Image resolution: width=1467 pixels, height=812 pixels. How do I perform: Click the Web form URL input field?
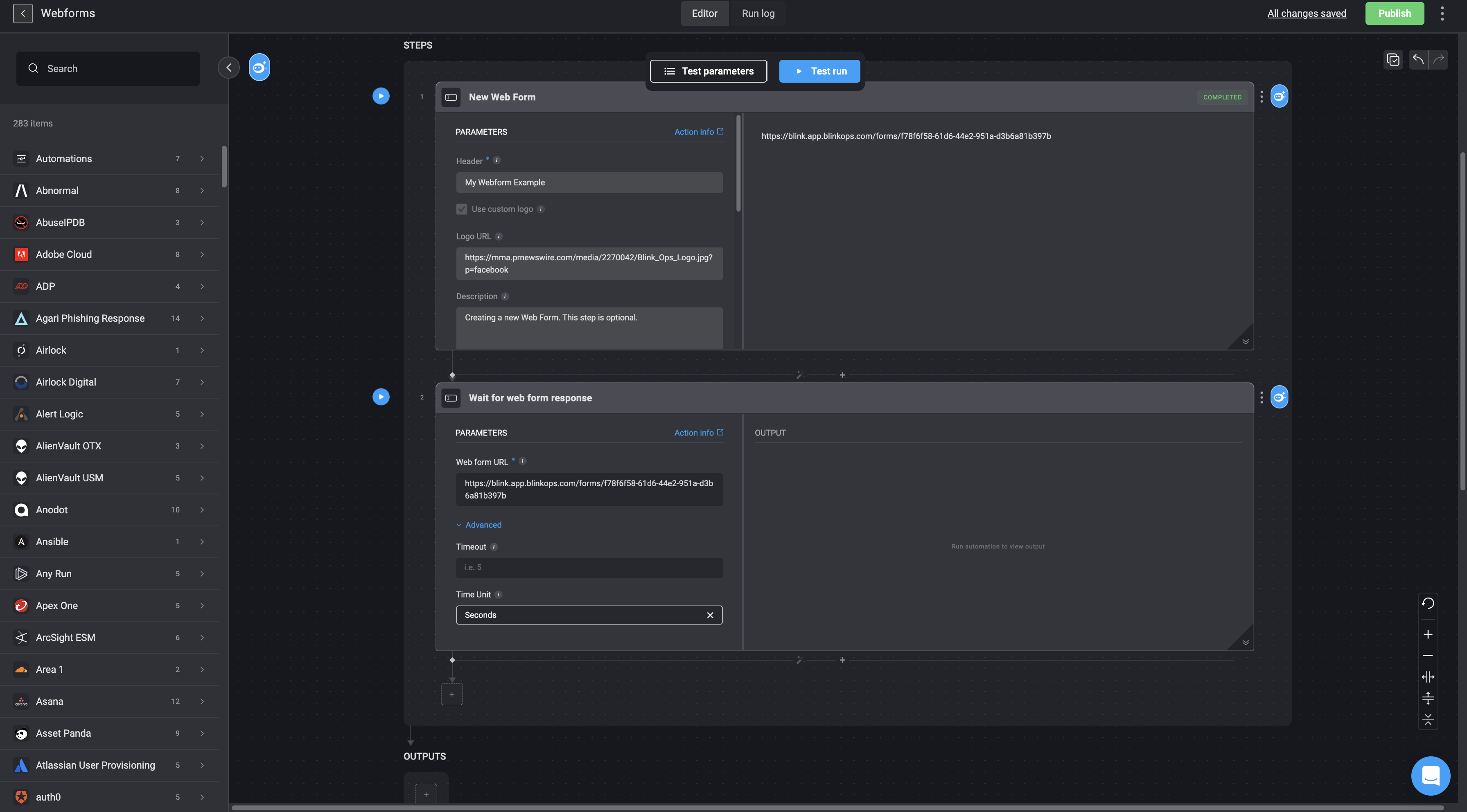[589, 489]
